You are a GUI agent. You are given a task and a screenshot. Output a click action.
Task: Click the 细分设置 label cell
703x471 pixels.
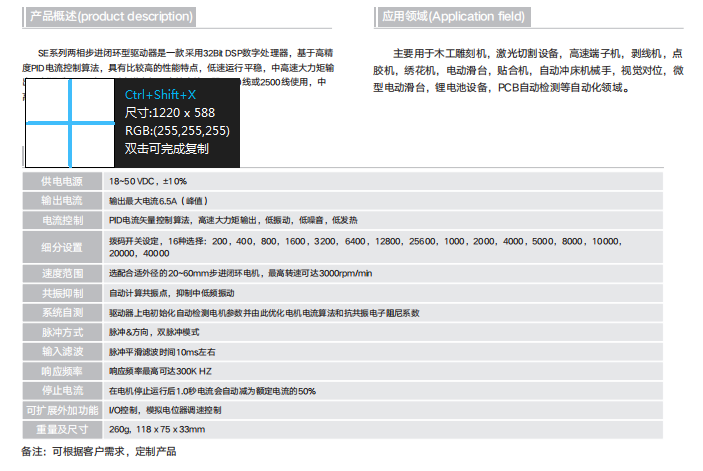coord(62,247)
